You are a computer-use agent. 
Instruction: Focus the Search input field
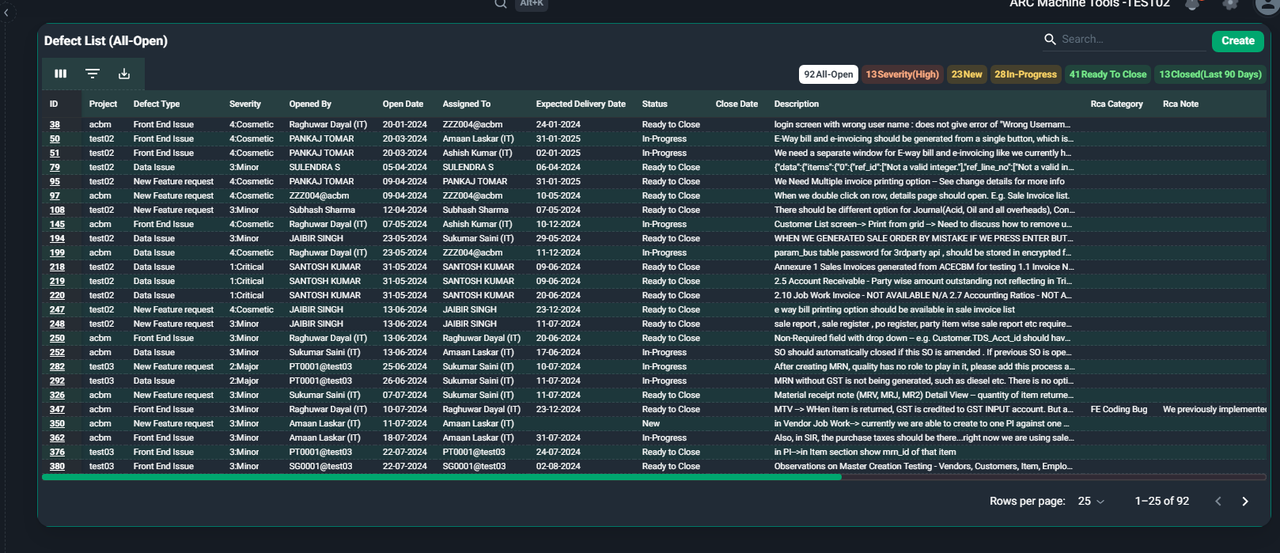pos(1132,40)
